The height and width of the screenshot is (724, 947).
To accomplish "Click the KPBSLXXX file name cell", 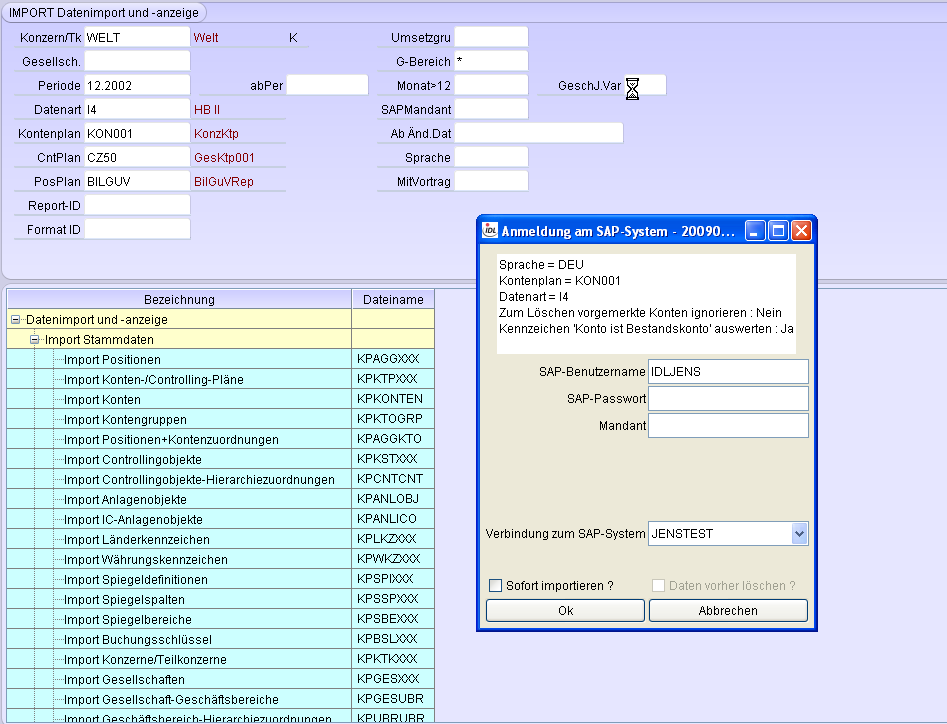I will point(393,639).
